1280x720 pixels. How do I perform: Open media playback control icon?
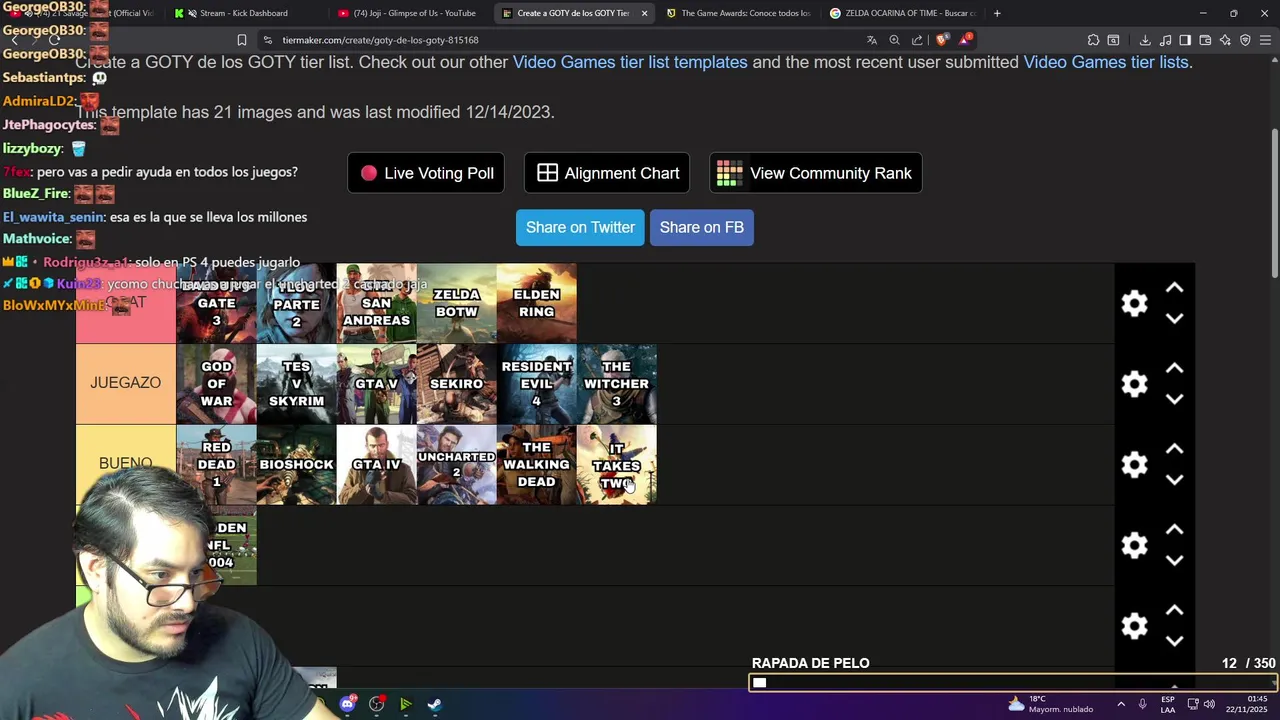click(1165, 40)
